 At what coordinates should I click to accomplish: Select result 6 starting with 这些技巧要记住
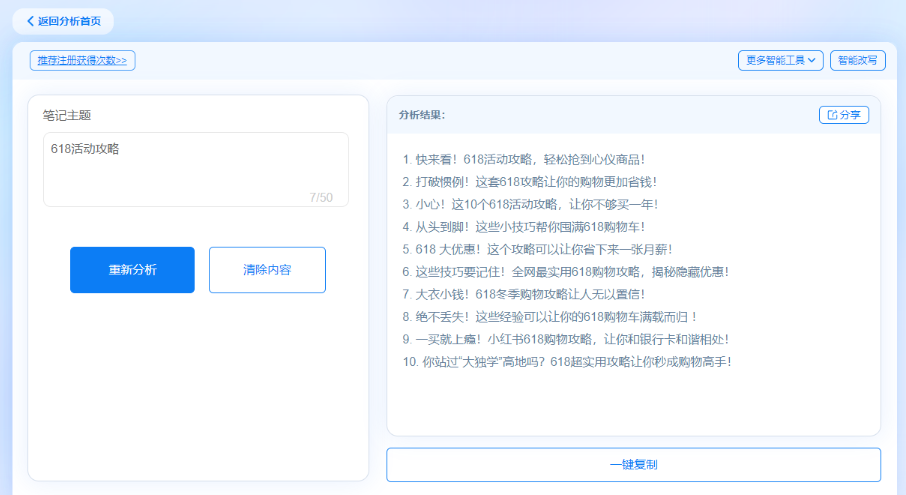pos(566,271)
